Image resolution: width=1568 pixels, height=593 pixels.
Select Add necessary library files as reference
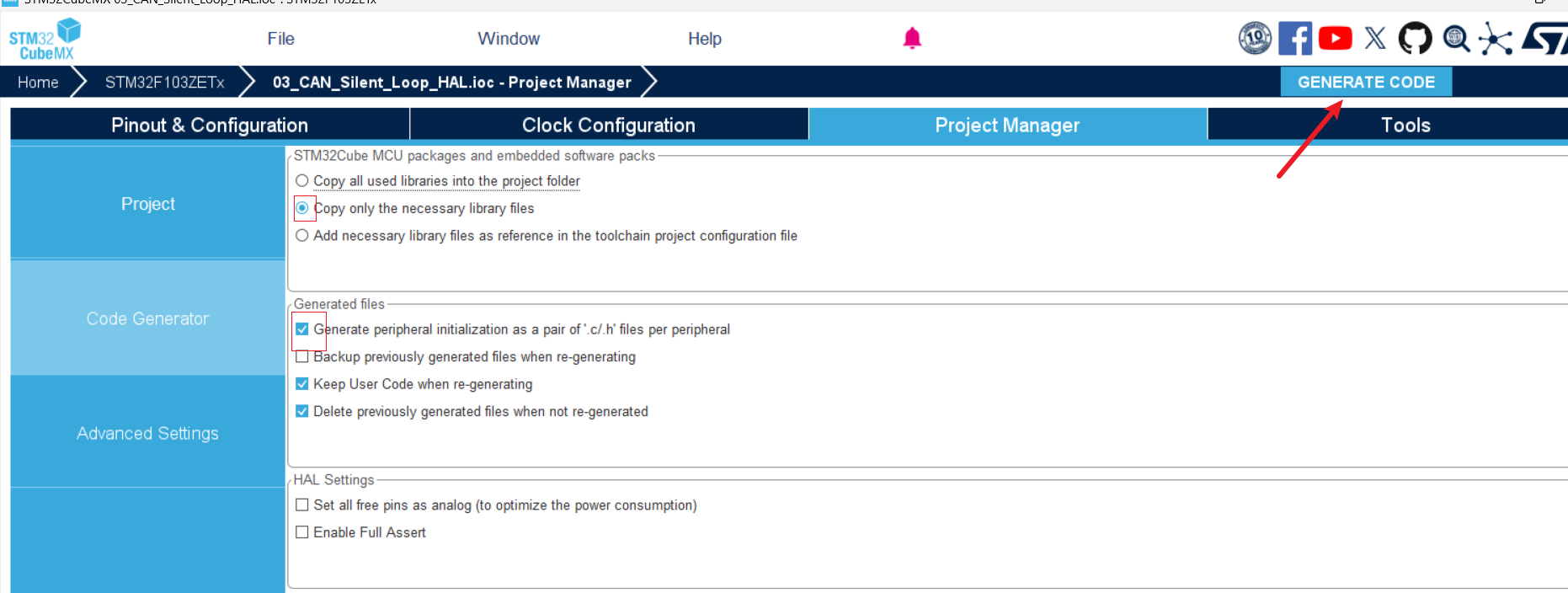301,236
